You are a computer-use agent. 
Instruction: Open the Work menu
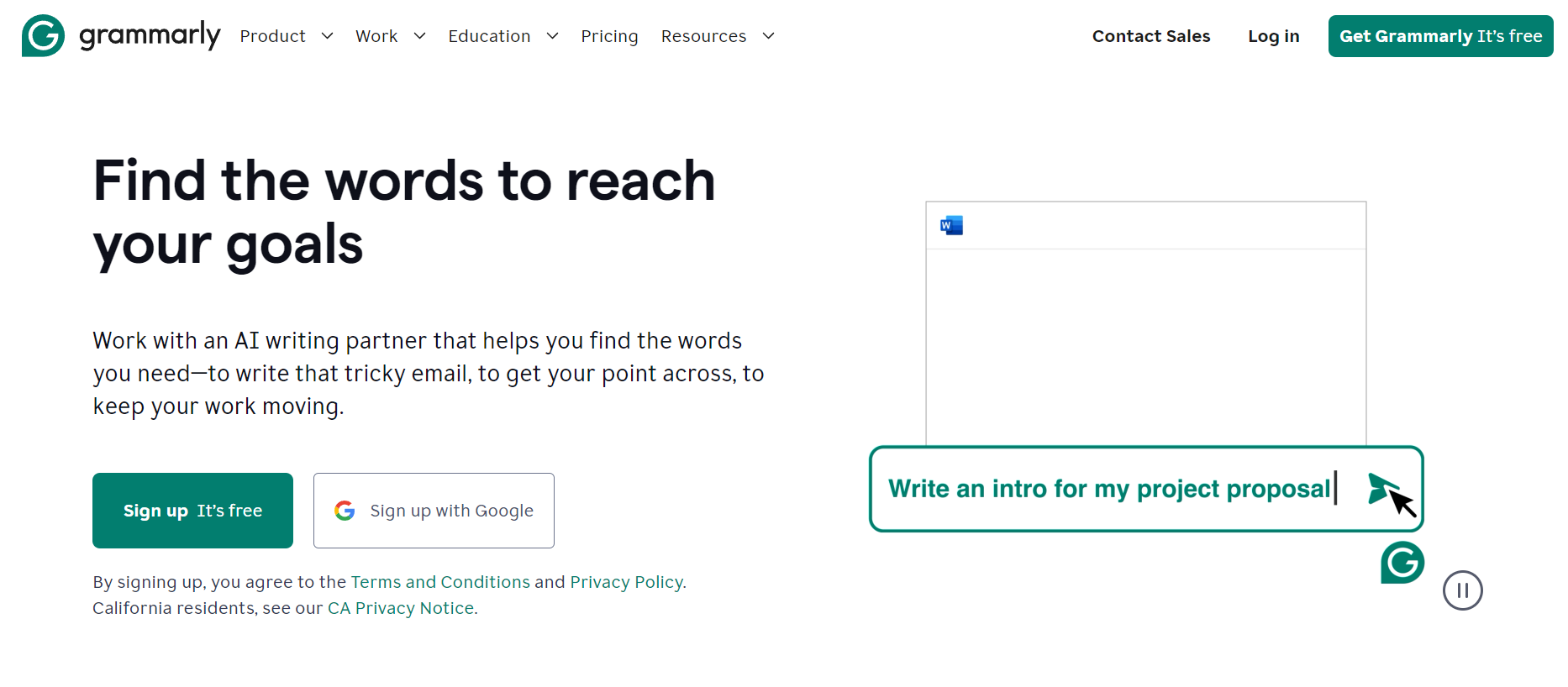pos(376,36)
